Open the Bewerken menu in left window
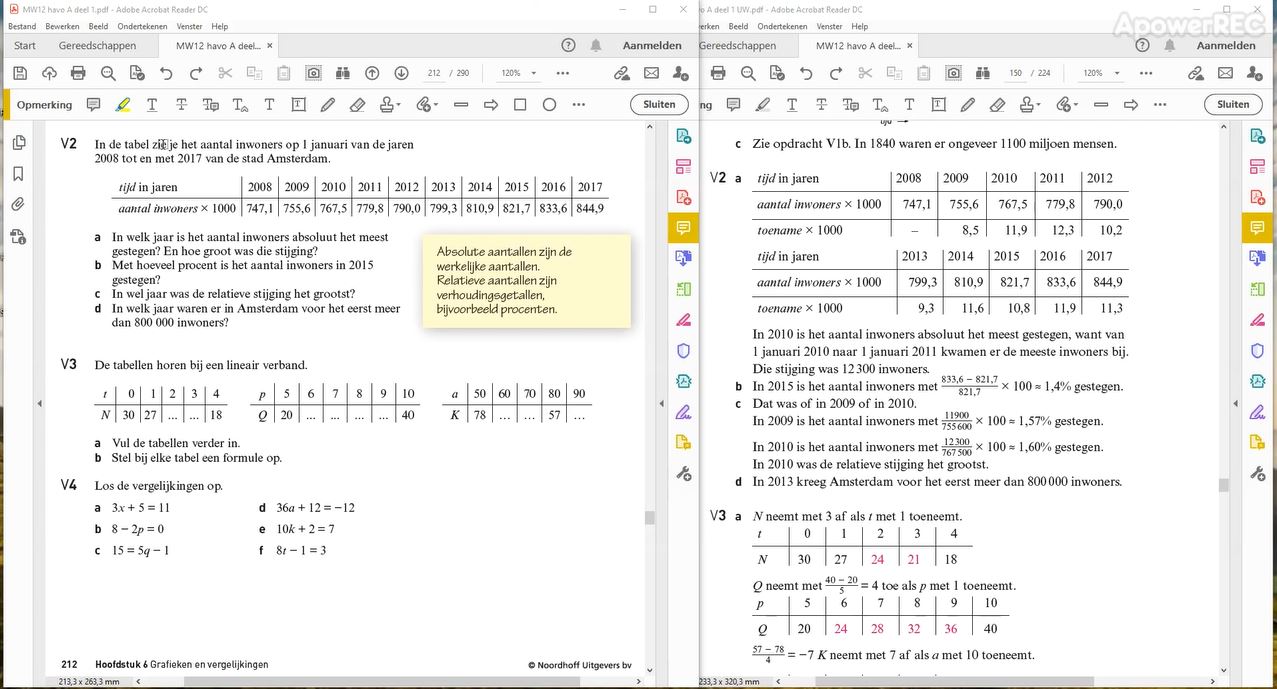The width and height of the screenshot is (1277, 689). (62, 26)
